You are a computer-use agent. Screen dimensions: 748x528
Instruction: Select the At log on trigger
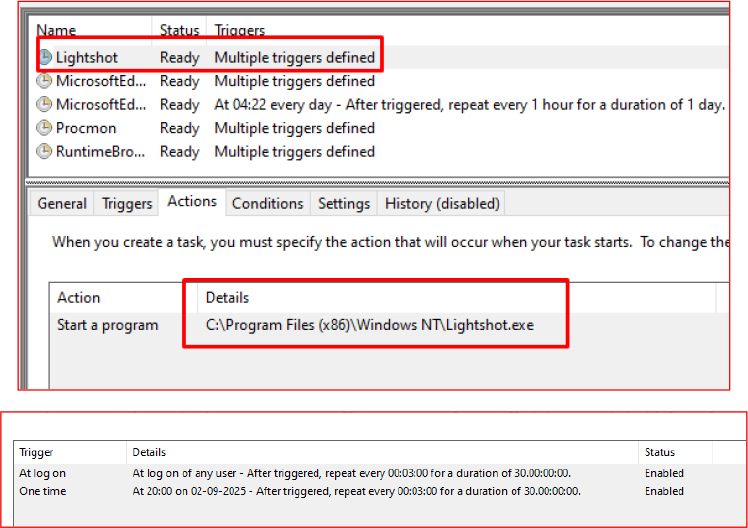pyautogui.click(x=42, y=473)
